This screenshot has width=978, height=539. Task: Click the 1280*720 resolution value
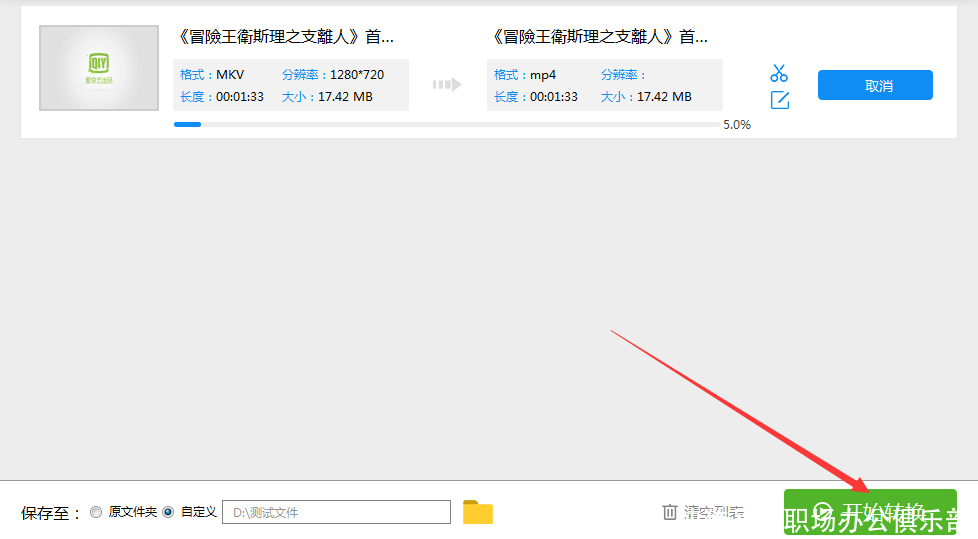click(x=357, y=75)
